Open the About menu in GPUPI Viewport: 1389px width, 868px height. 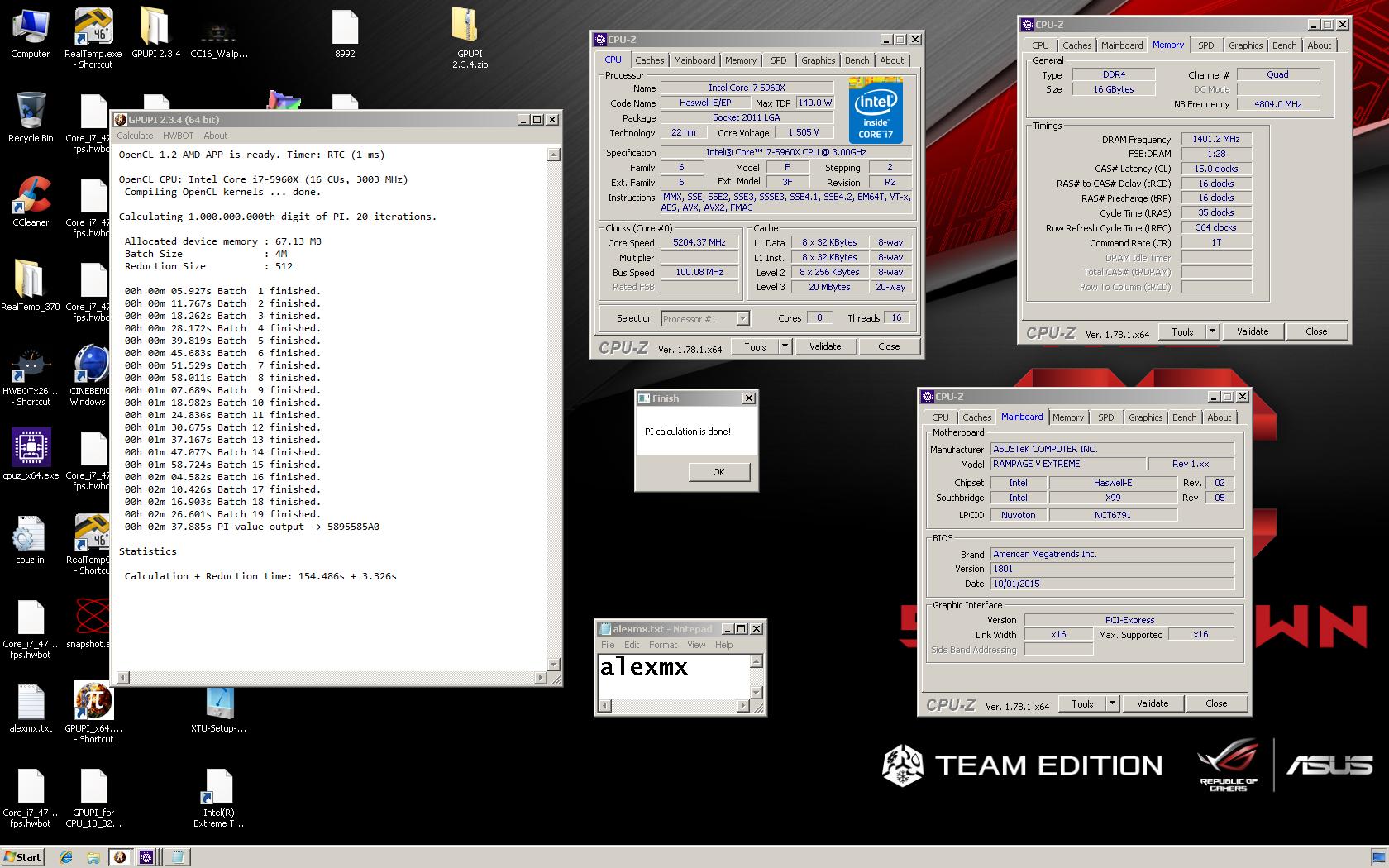tap(215, 136)
